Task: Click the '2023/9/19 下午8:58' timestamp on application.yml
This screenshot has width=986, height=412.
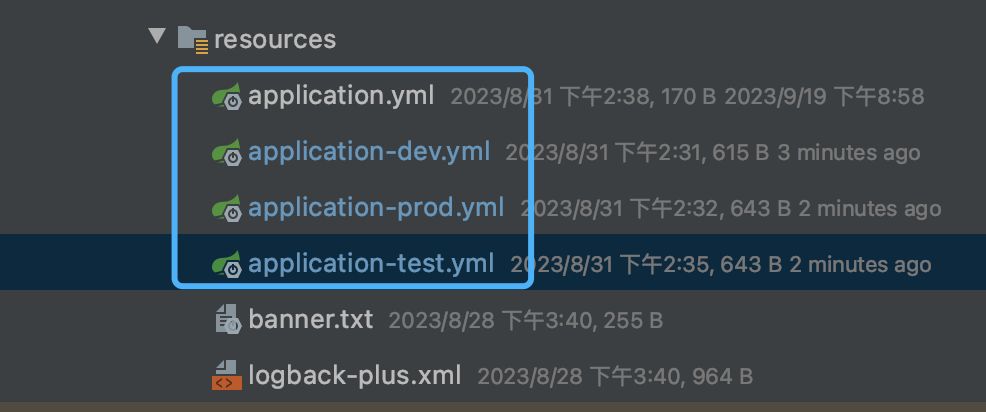Action: 824,97
